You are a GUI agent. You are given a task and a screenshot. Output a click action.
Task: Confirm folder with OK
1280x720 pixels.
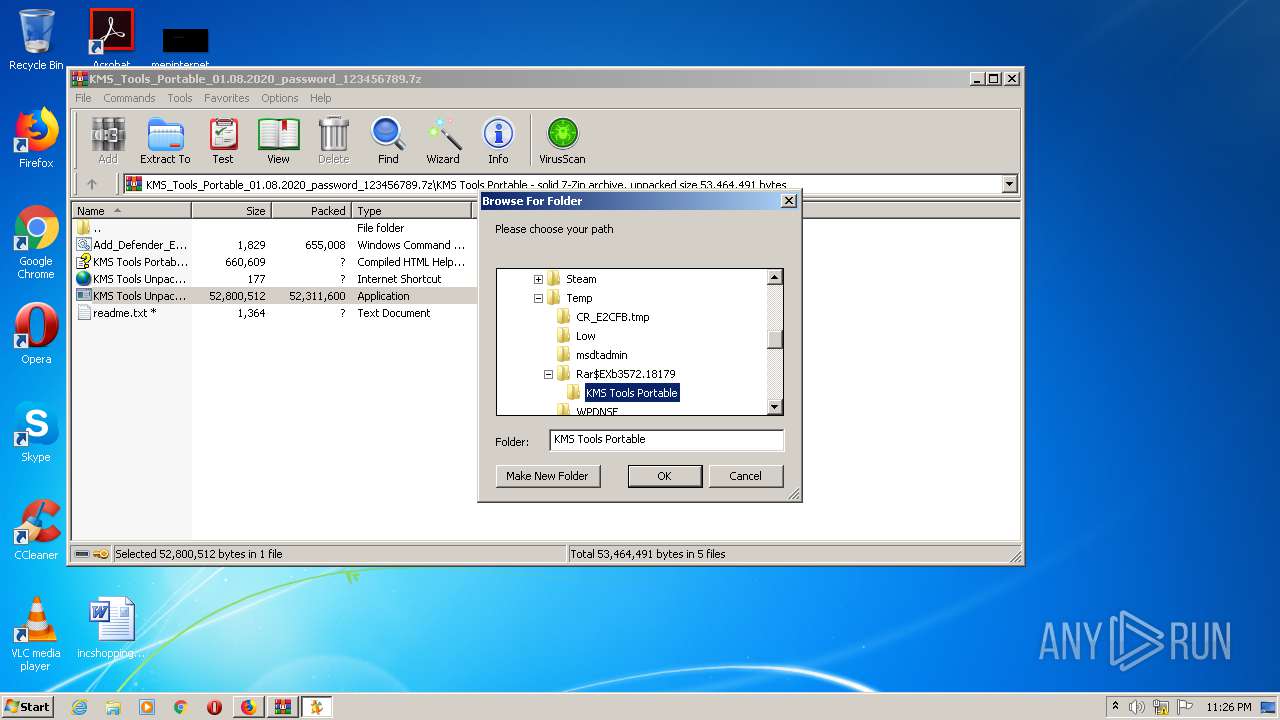point(664,476)
